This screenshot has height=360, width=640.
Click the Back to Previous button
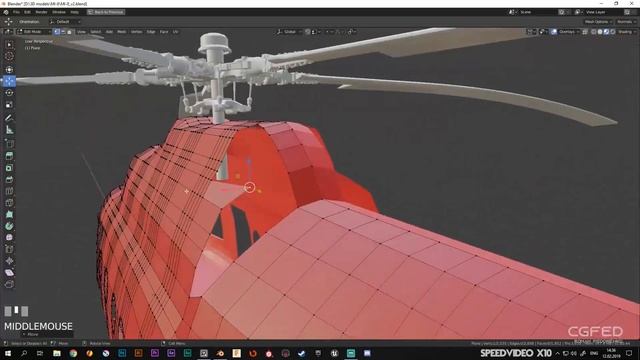pos(106,12)
